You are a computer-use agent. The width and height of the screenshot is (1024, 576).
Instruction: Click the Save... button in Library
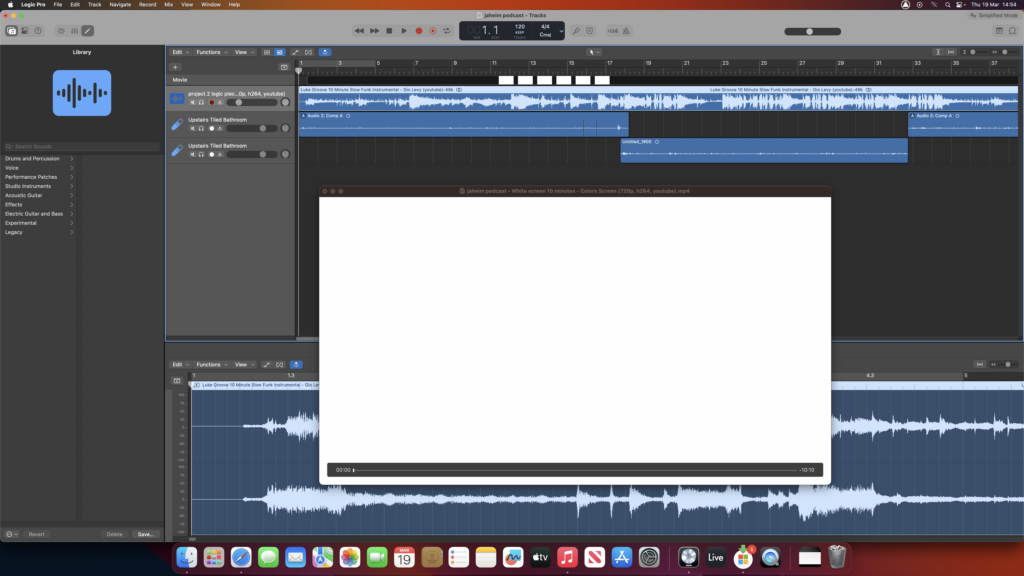pyautogui.click(x=145, y=534)
